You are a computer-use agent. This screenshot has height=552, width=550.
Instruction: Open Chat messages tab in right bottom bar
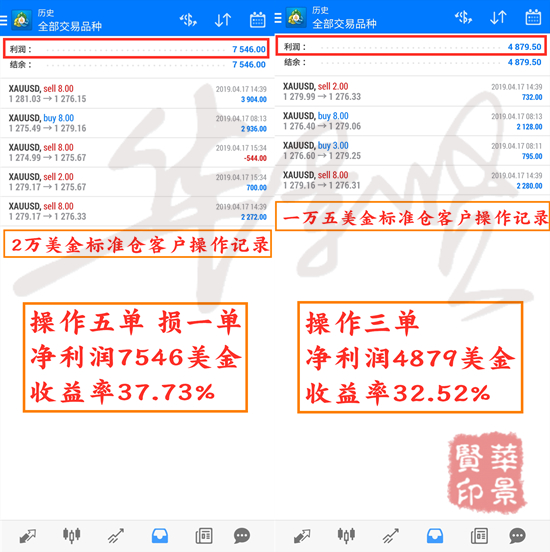(517, 536)
